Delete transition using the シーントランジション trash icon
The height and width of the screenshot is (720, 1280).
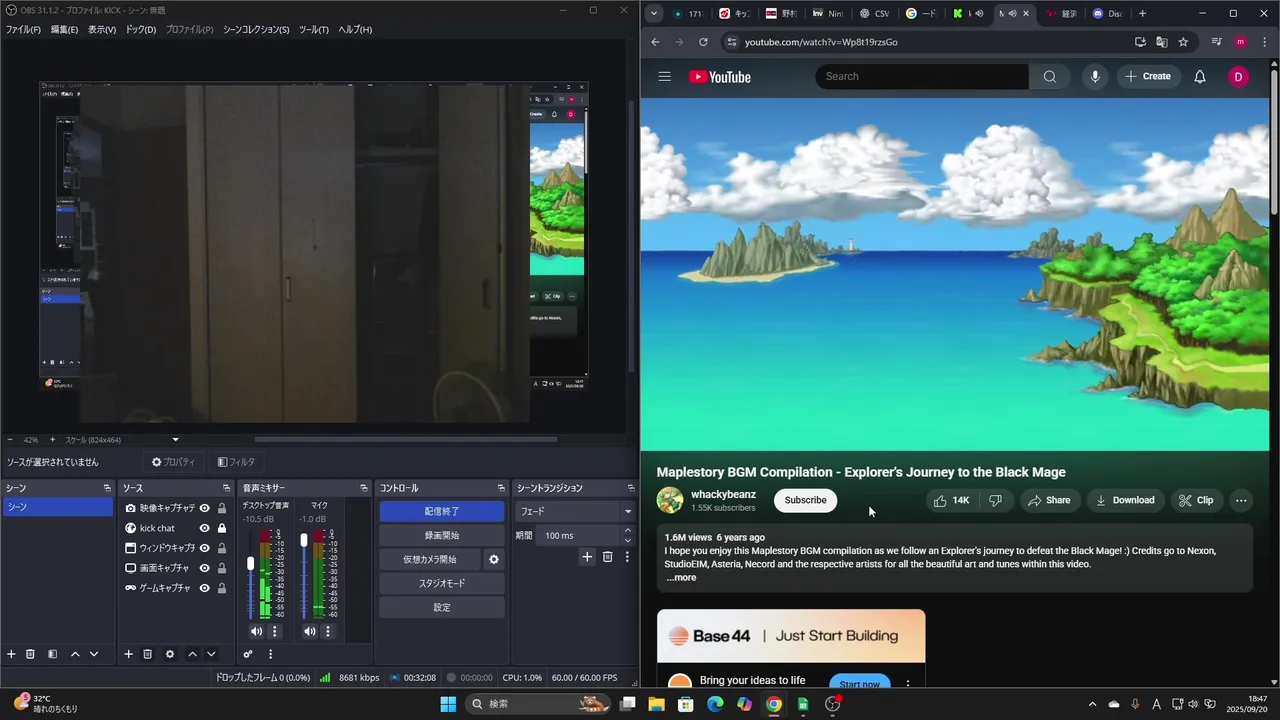tap(607, 557)
